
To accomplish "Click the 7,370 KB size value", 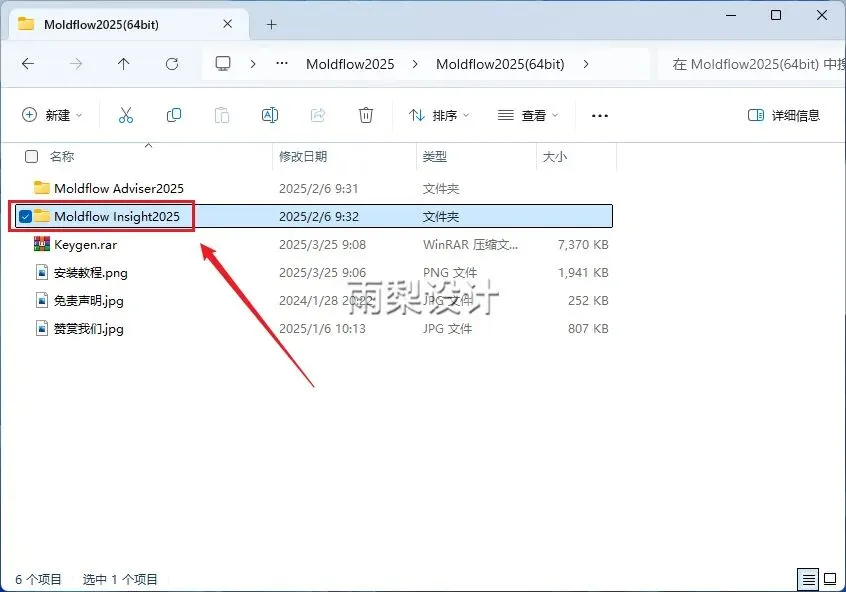I will 583,244.
